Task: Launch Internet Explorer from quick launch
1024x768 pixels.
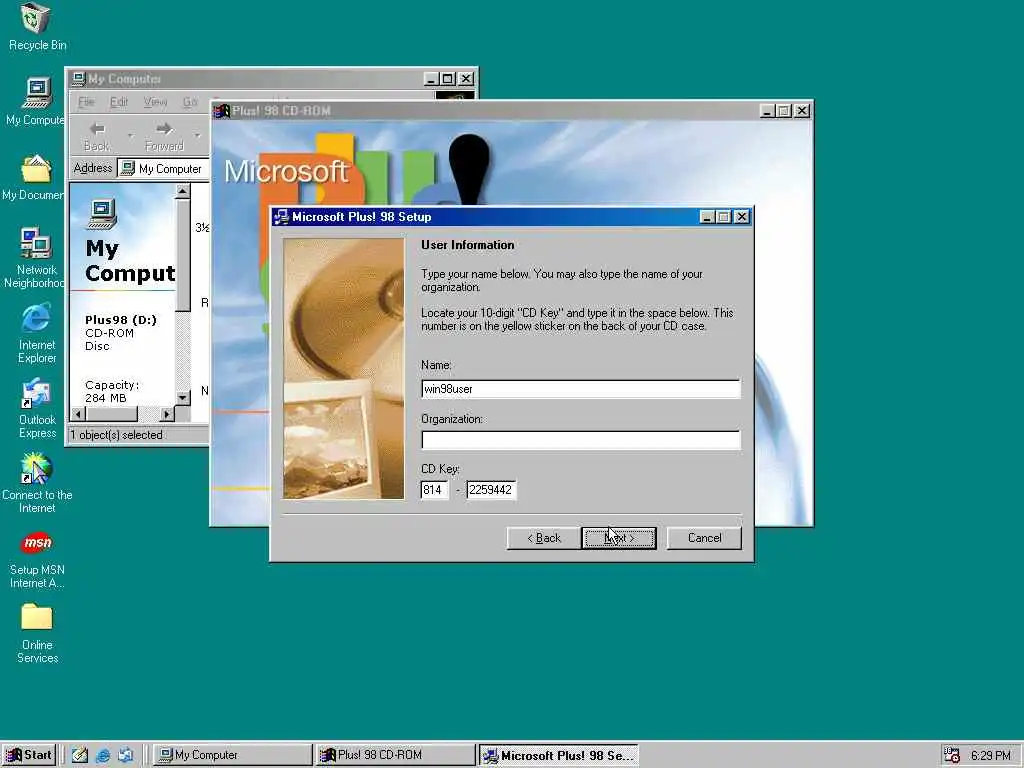Action: (103, 755)
